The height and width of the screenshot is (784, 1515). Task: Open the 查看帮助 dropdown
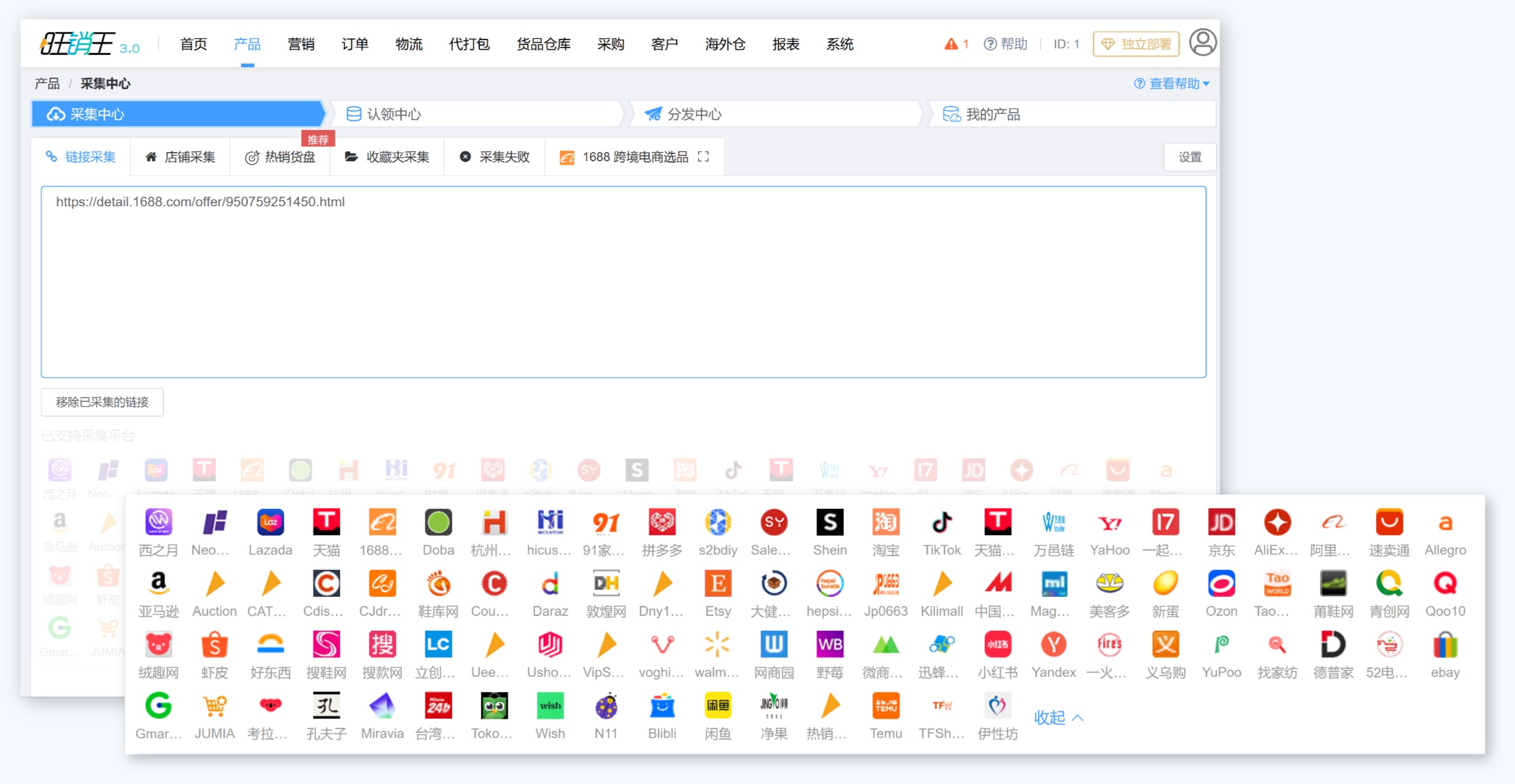click(x=1171, y=84)
